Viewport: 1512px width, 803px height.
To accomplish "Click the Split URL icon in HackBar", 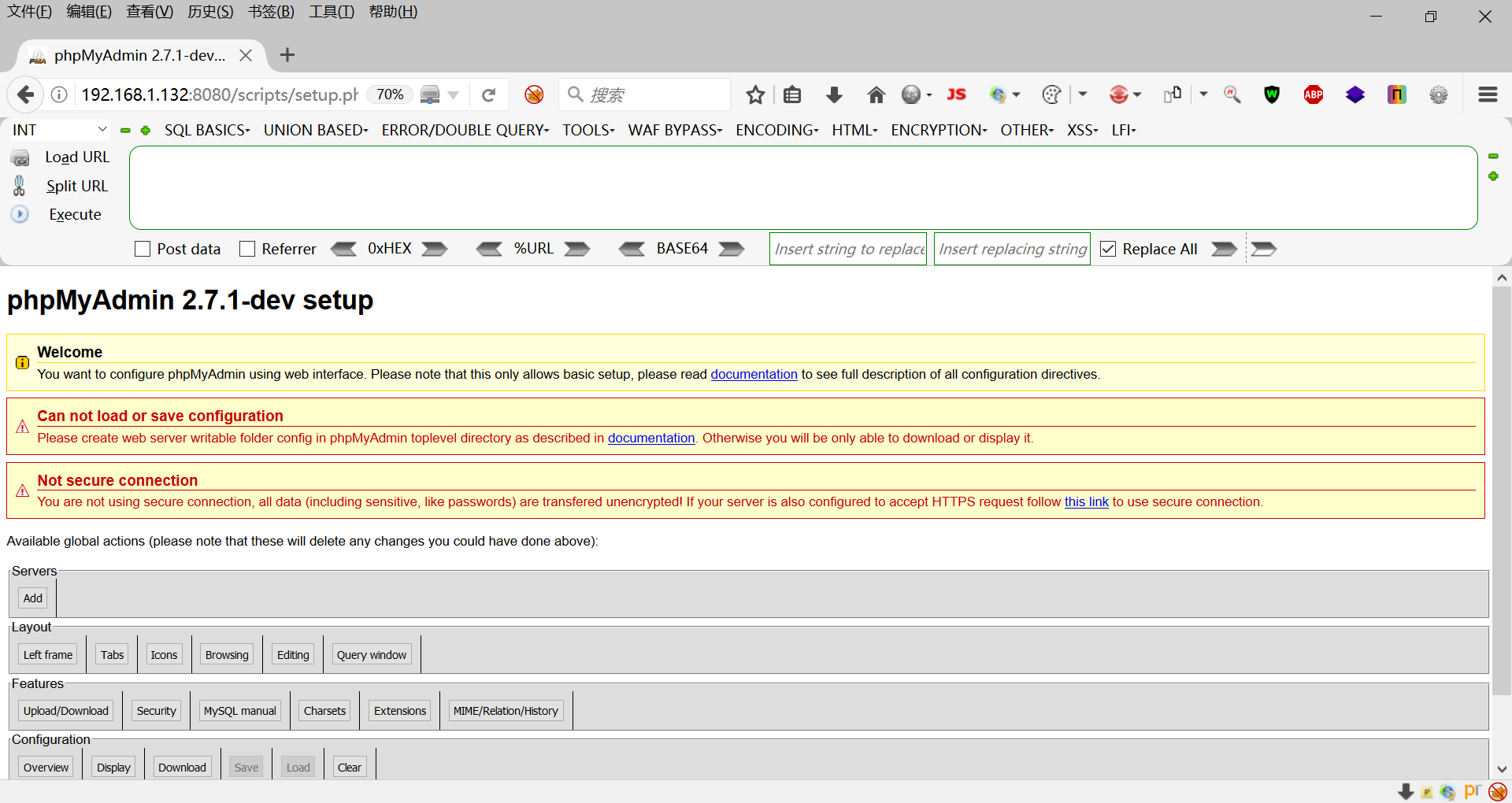I will click(x=20, y=186).
